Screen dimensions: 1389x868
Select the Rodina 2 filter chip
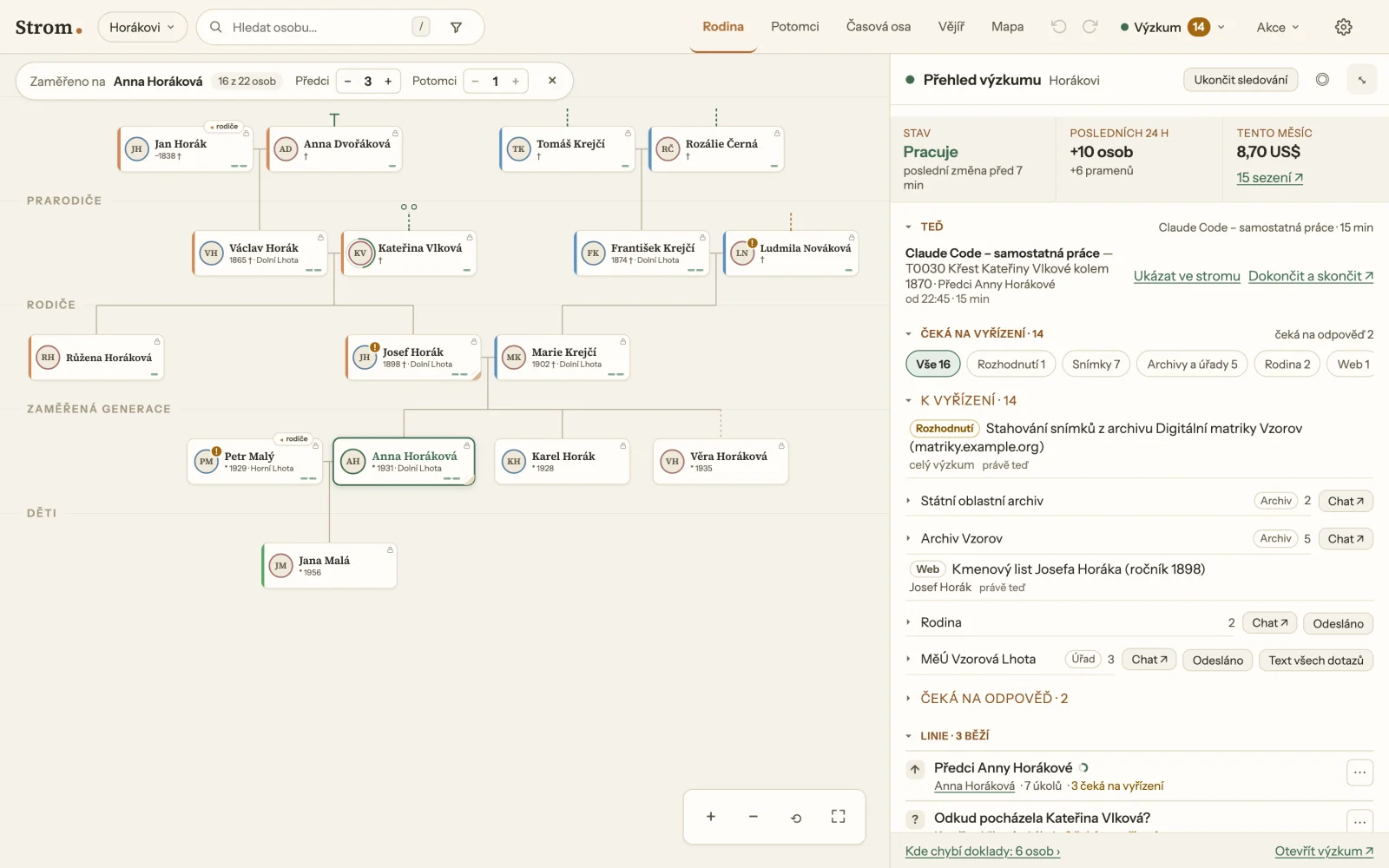tap(1287, 364)
